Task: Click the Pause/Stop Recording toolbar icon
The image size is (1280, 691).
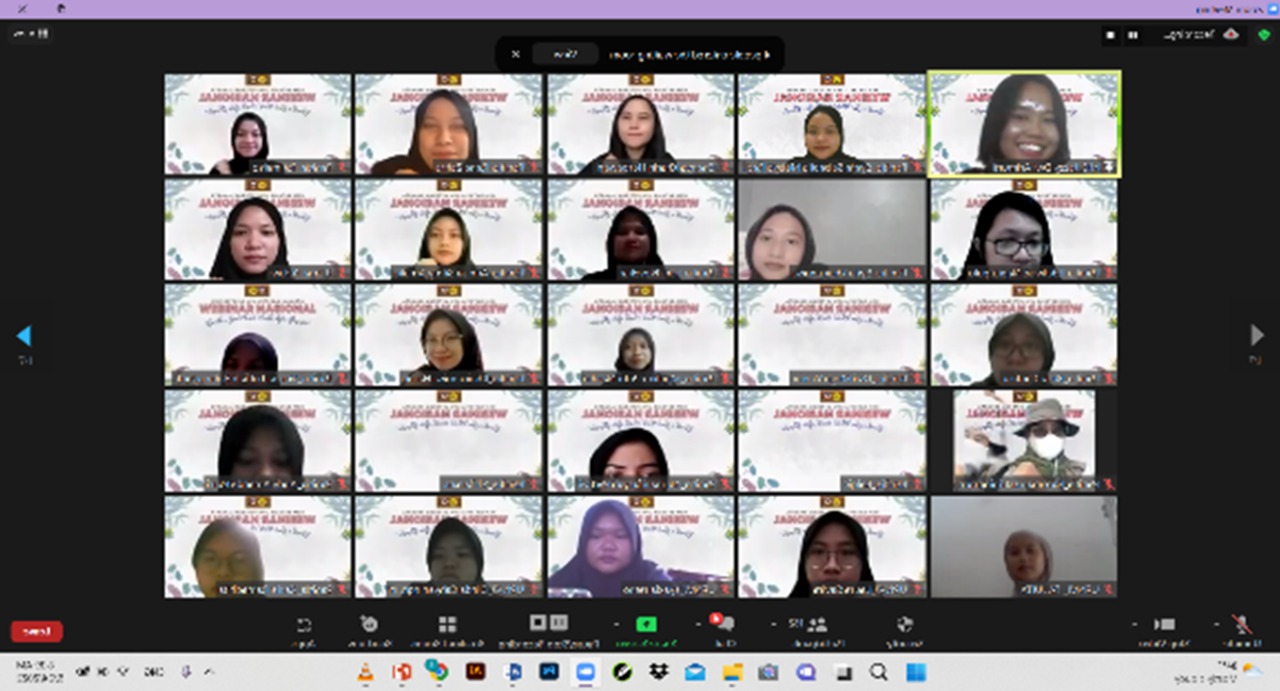Action: pos(548,624)
